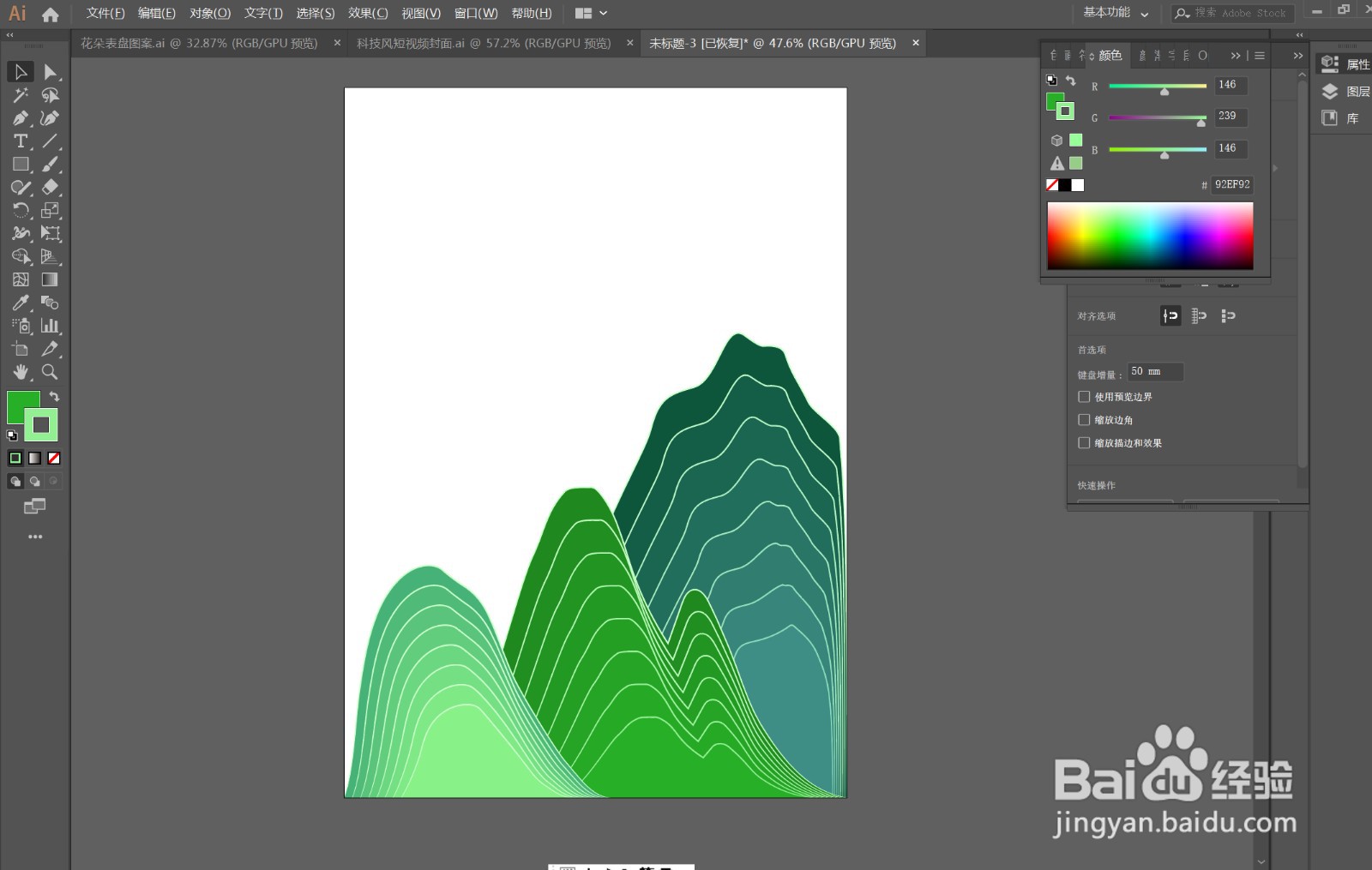
Task: Select the Warp (Width) tool
Action: [21, 233]
